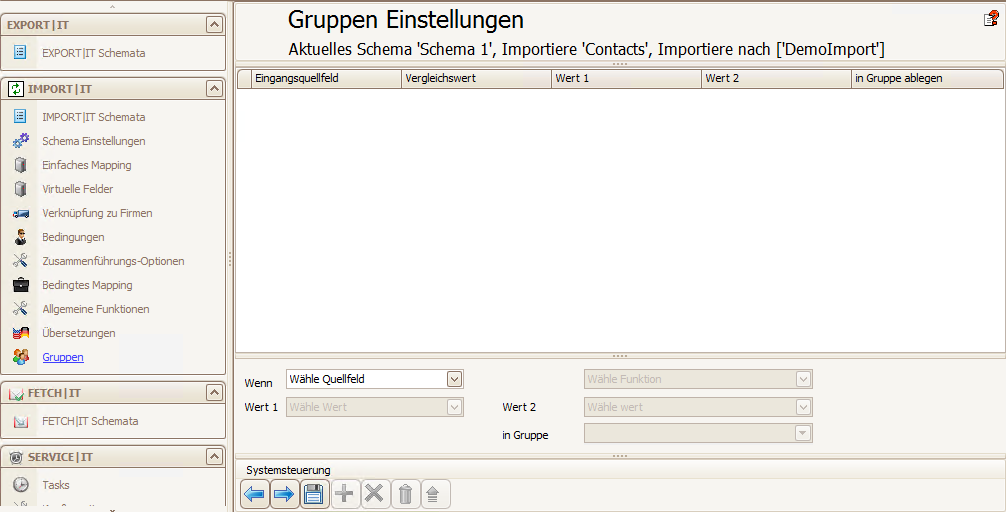The image size is (1006, 512).
Task: Collapse the SERVICE|IT panel
Action: coord(214,457)
